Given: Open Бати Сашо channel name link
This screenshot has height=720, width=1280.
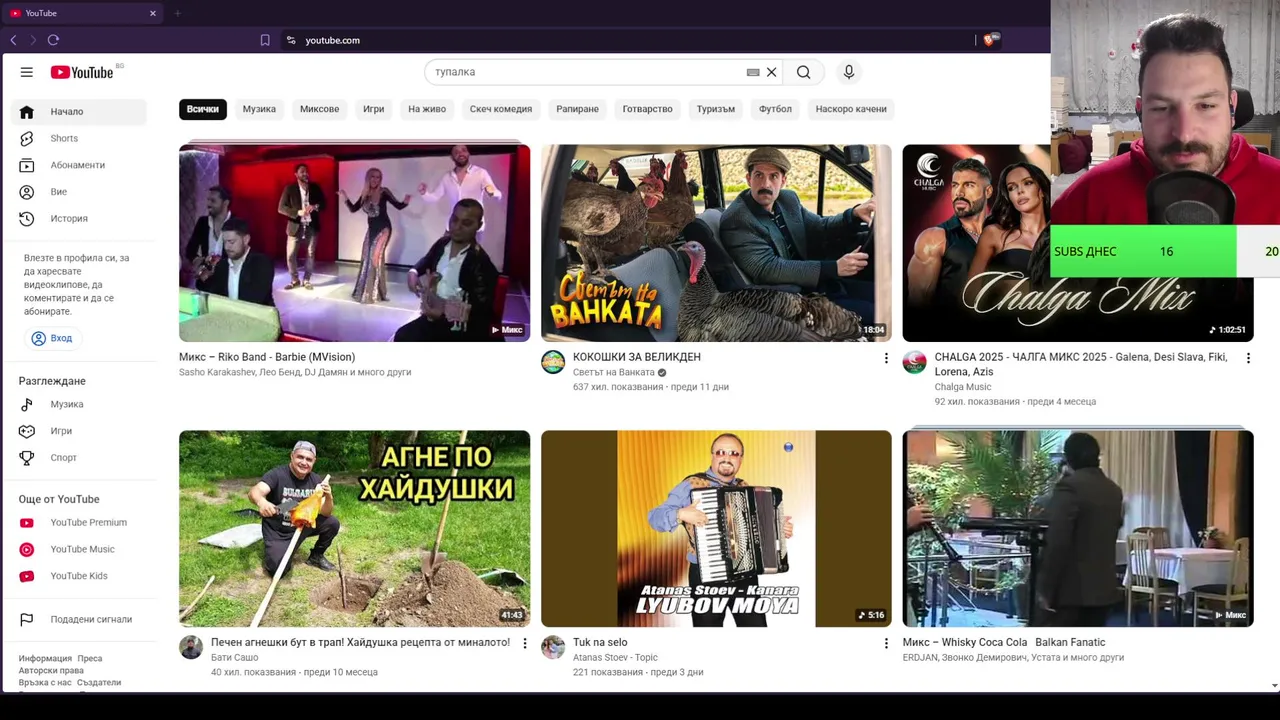Looking at the screenshot, I should (235, 658).
